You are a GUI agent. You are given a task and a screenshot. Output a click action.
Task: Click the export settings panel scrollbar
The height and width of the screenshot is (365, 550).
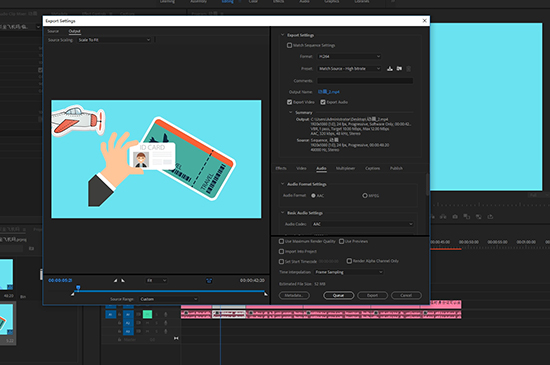pos(427,184)
